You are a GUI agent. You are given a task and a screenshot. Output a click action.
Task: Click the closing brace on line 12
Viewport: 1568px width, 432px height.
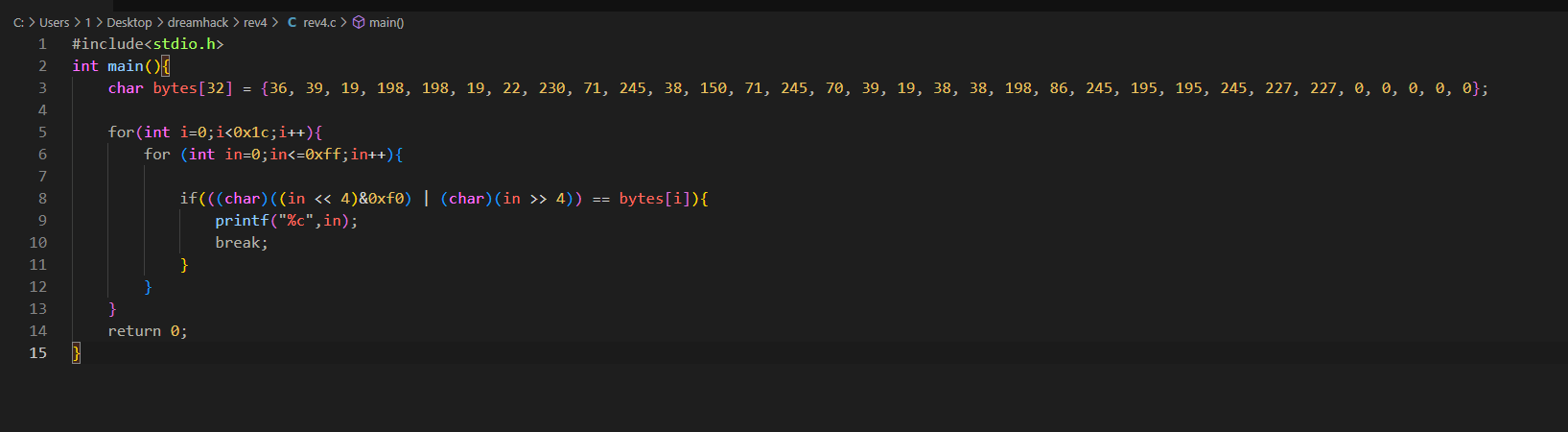148,287
